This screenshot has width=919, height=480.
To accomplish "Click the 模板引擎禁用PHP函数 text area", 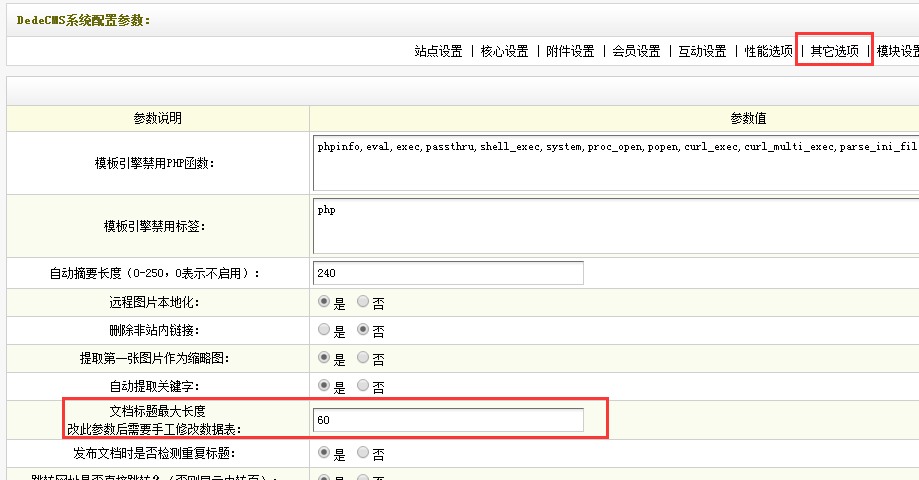I will coord(615,162).
